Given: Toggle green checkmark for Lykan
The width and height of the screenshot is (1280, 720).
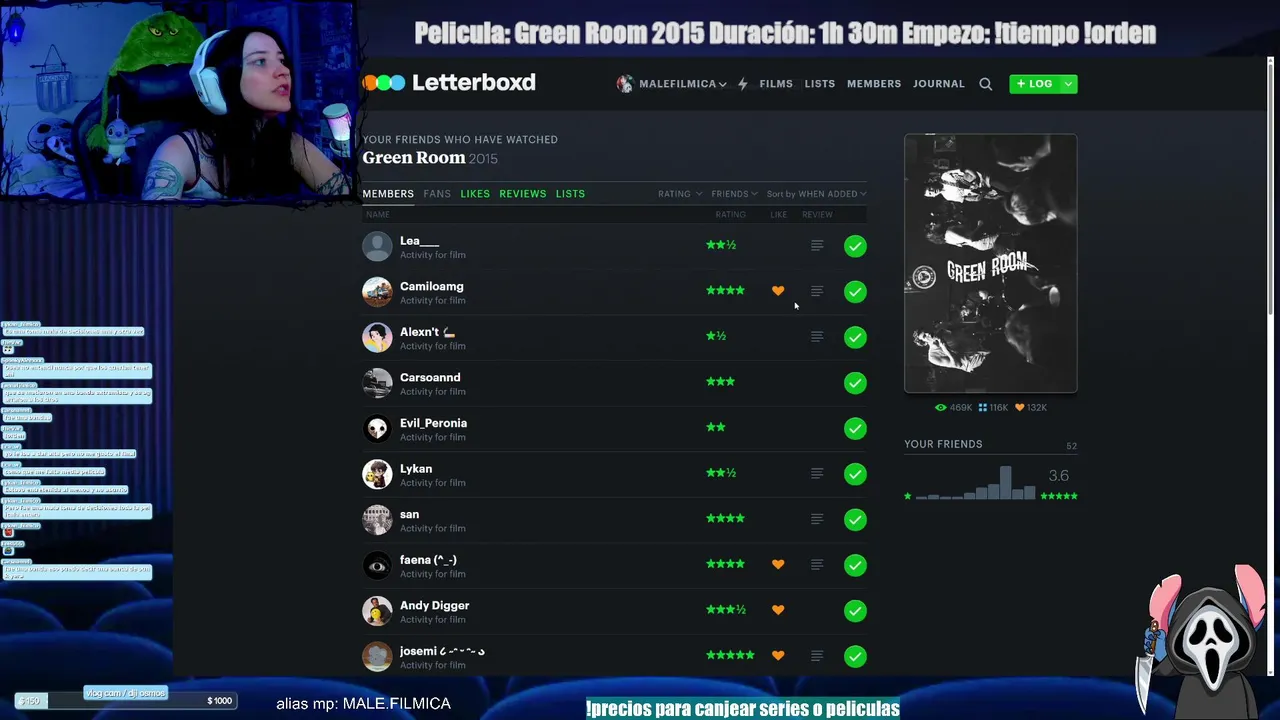Looking at the screenshot, I should (855, 474).
